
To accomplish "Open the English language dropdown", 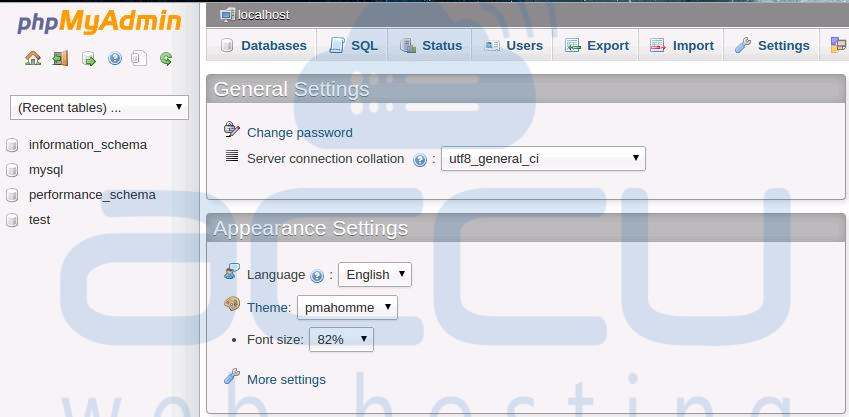I will tap(375, 275).
